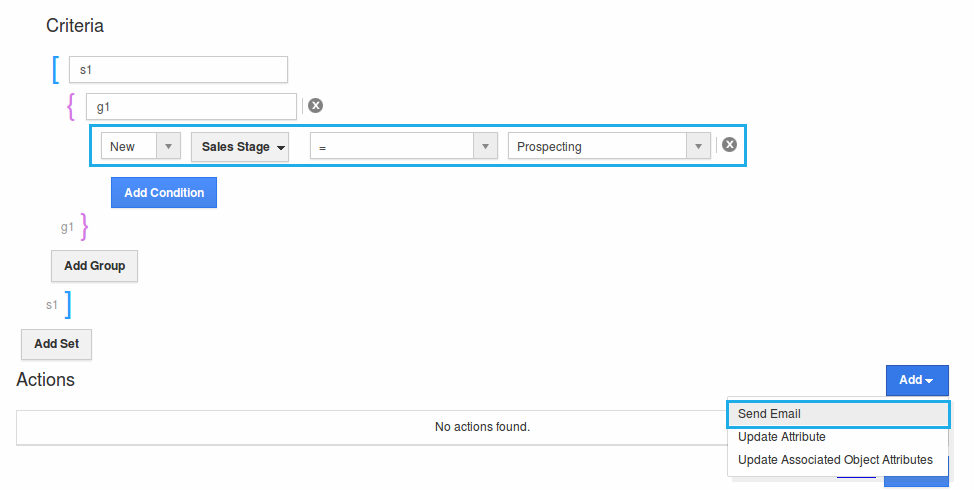The height and width of the screenshot is (490, 974).
Task: Open the Prospecting value dropdown
Action: [x=609, y=146]
